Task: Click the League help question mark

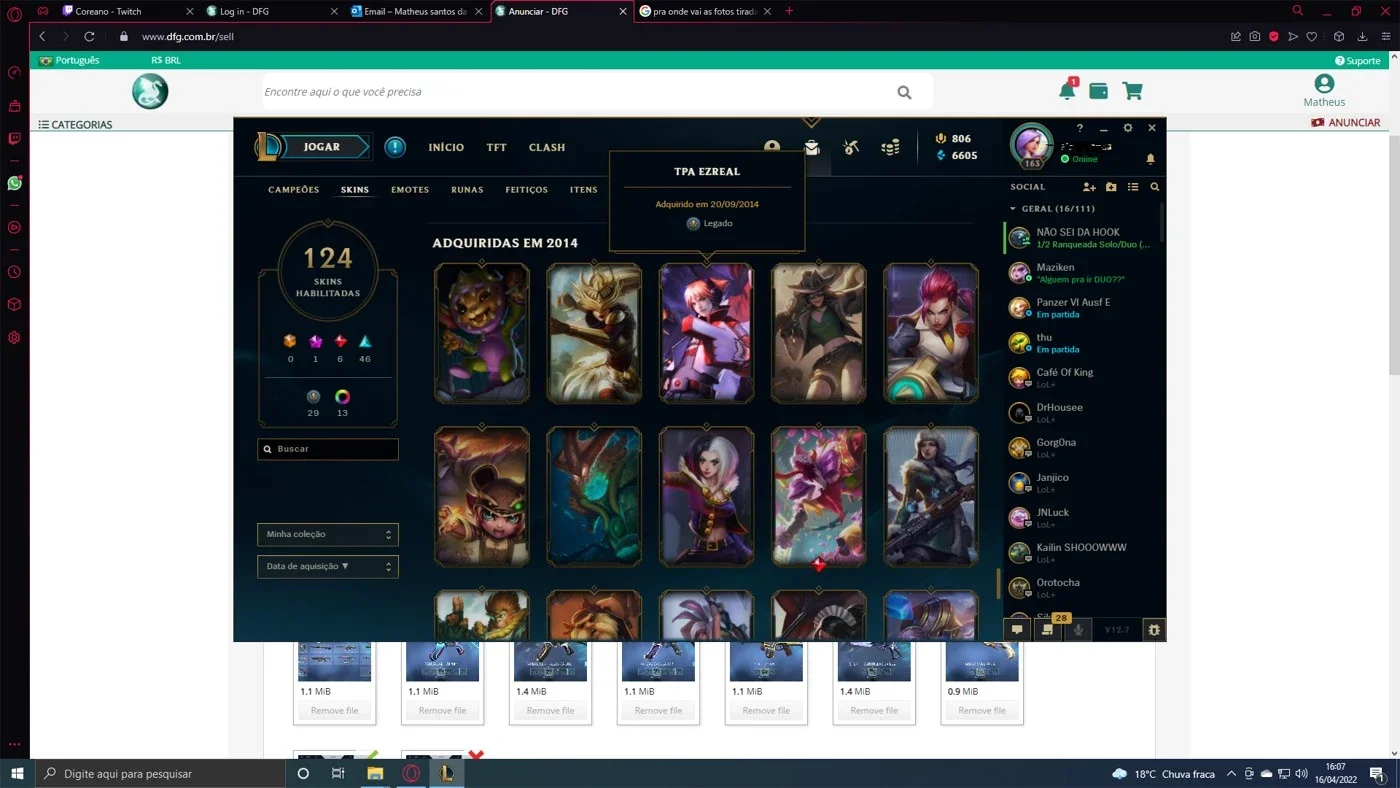Action: pos(1080,128)
